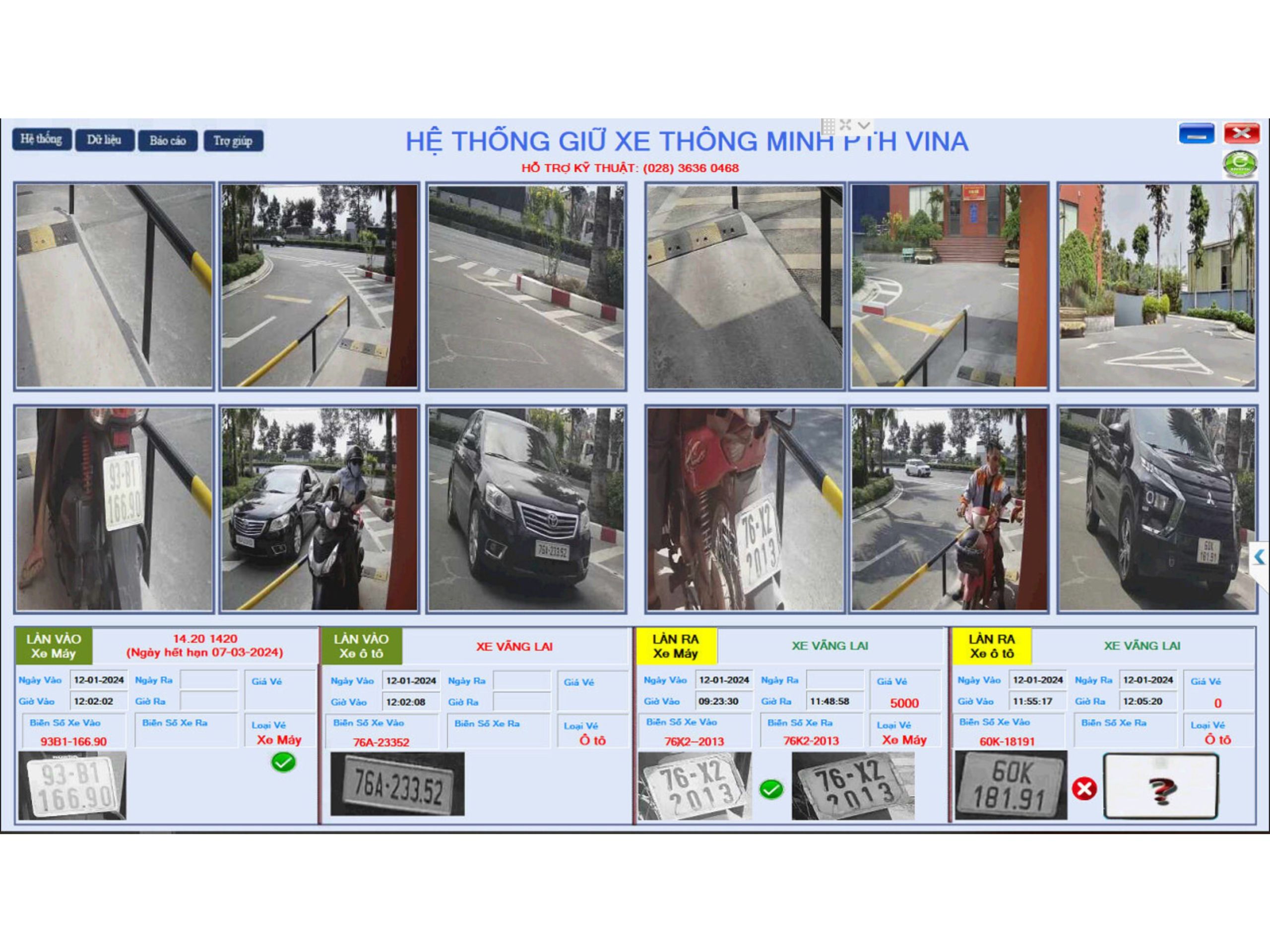Click LÀN RA Xe ô tô lane header
This screenshot has height=952, width=1270.
click(x=992, y=646)
